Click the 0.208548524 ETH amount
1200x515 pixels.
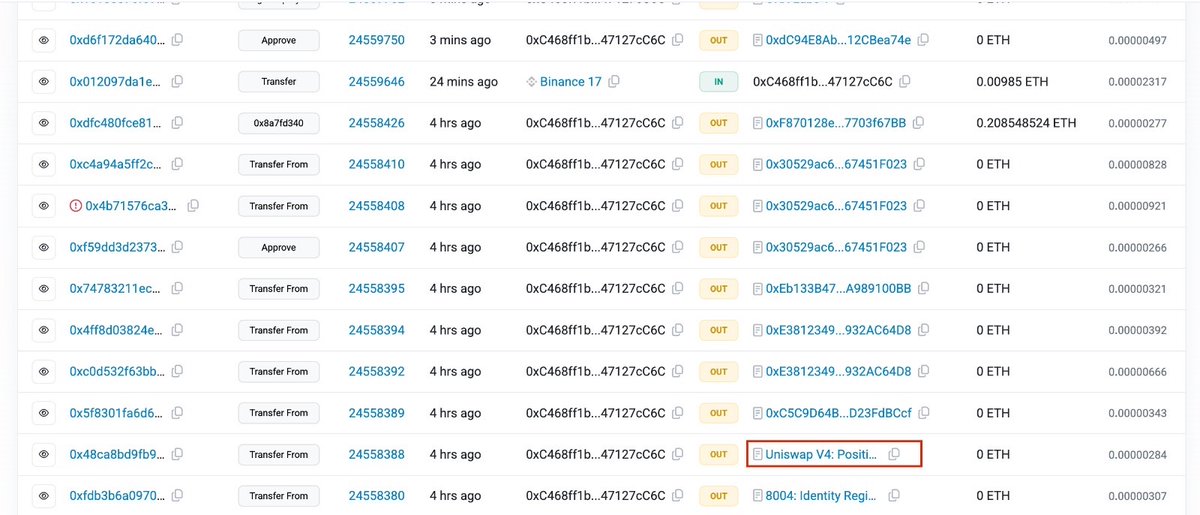tap(1026, 123)
